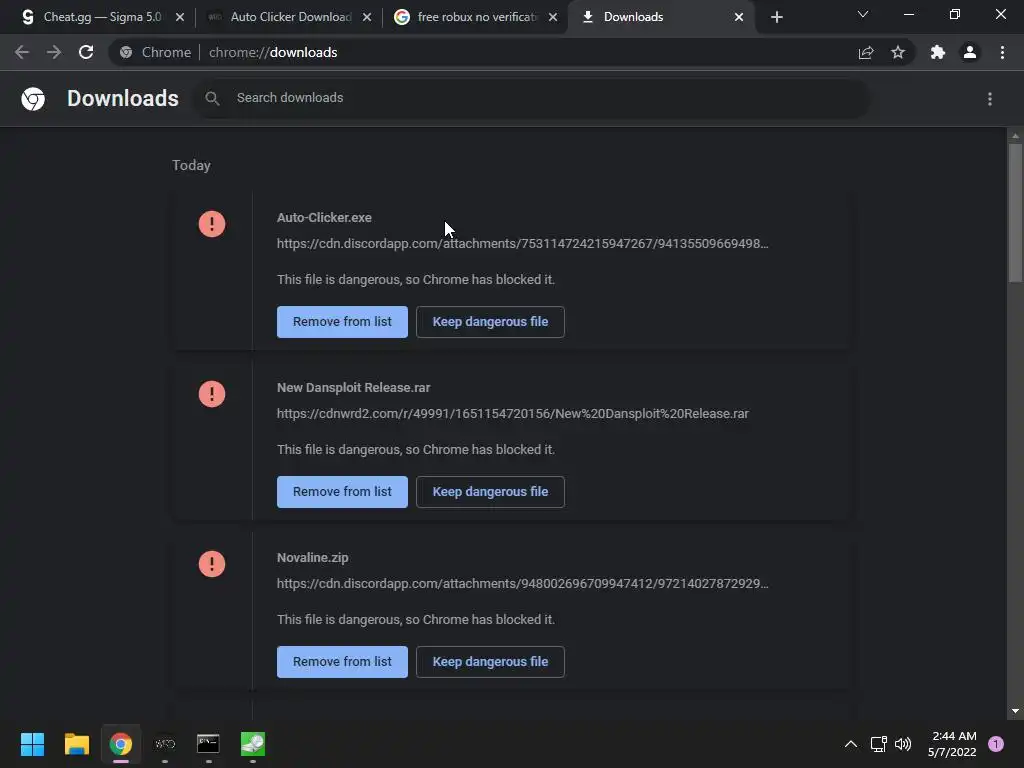Open the Novaline.zip discordapp URL
1024x768 pixels.
coord(522,583)
